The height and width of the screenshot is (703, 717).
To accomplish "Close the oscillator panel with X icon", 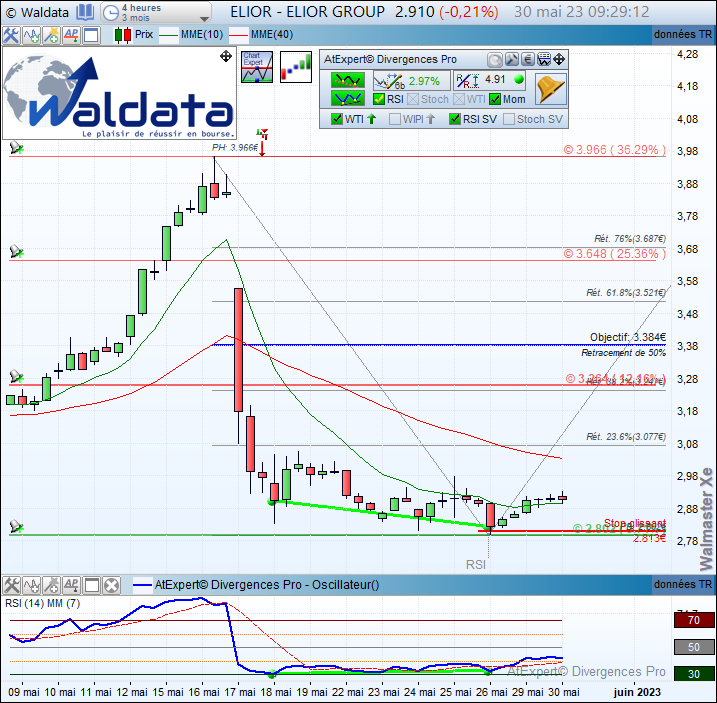I will click(111, 585).
